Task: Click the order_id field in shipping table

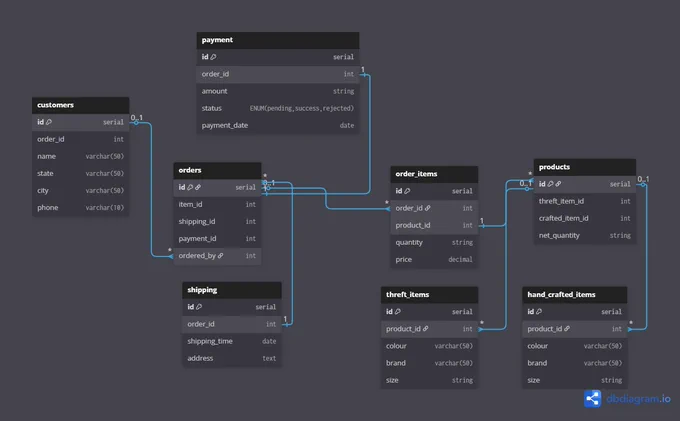Action: click(x=232, y=324)
